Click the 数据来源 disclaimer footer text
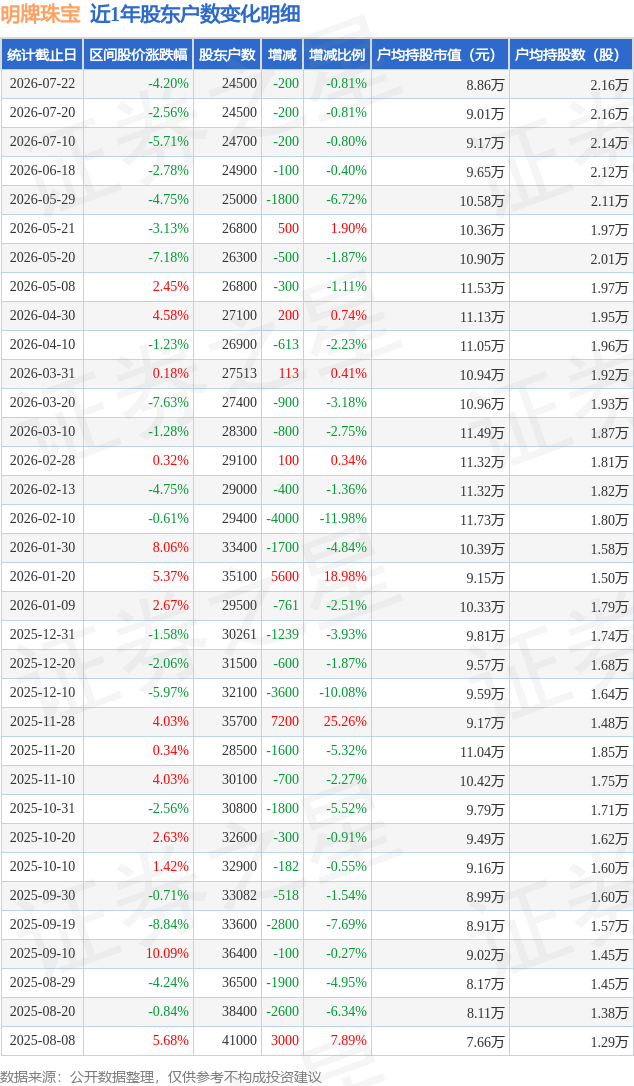This screenshot has width=634, height=1086. point(161,1077)
